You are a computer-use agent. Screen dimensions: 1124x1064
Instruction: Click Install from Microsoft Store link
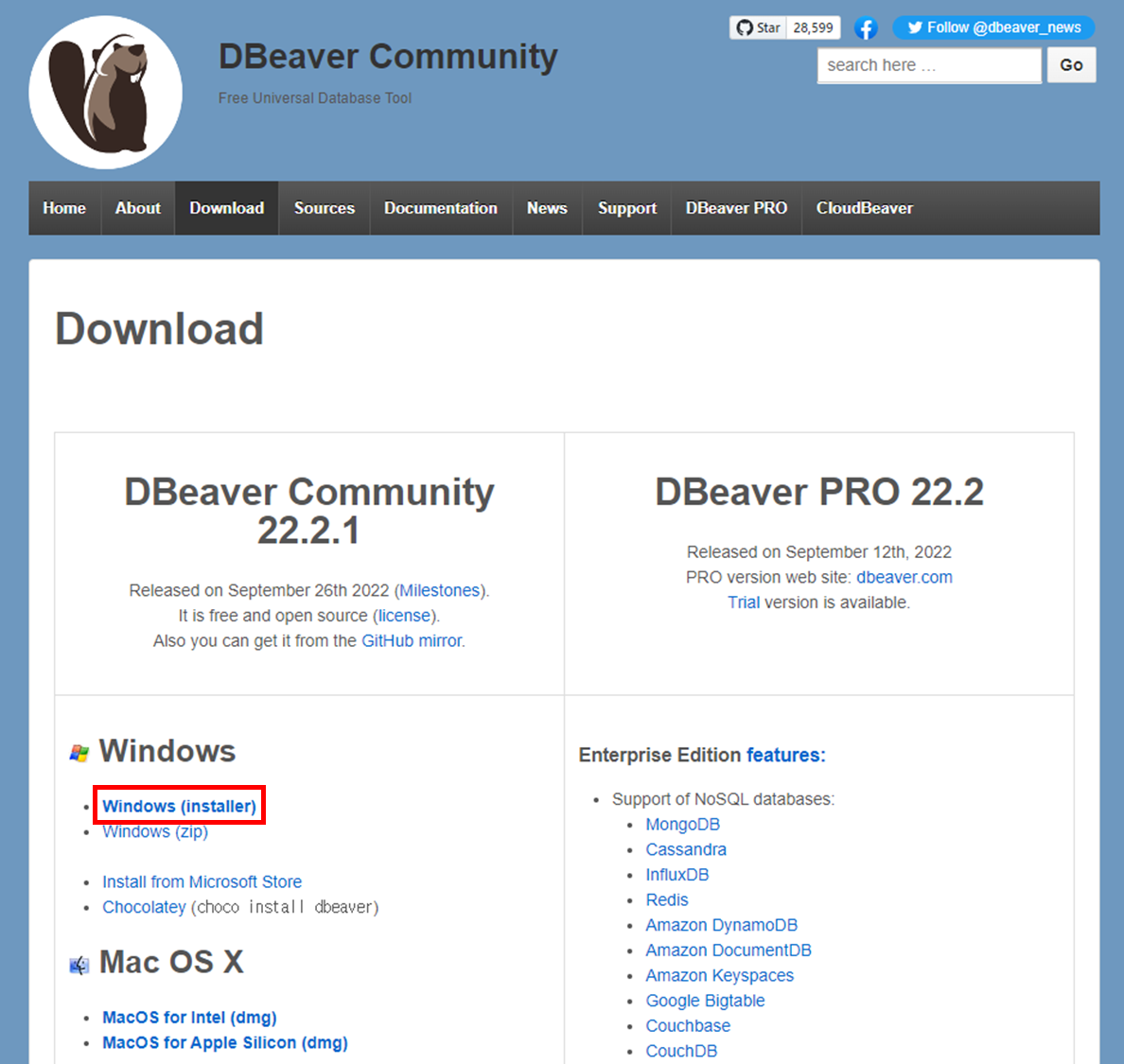202,882
